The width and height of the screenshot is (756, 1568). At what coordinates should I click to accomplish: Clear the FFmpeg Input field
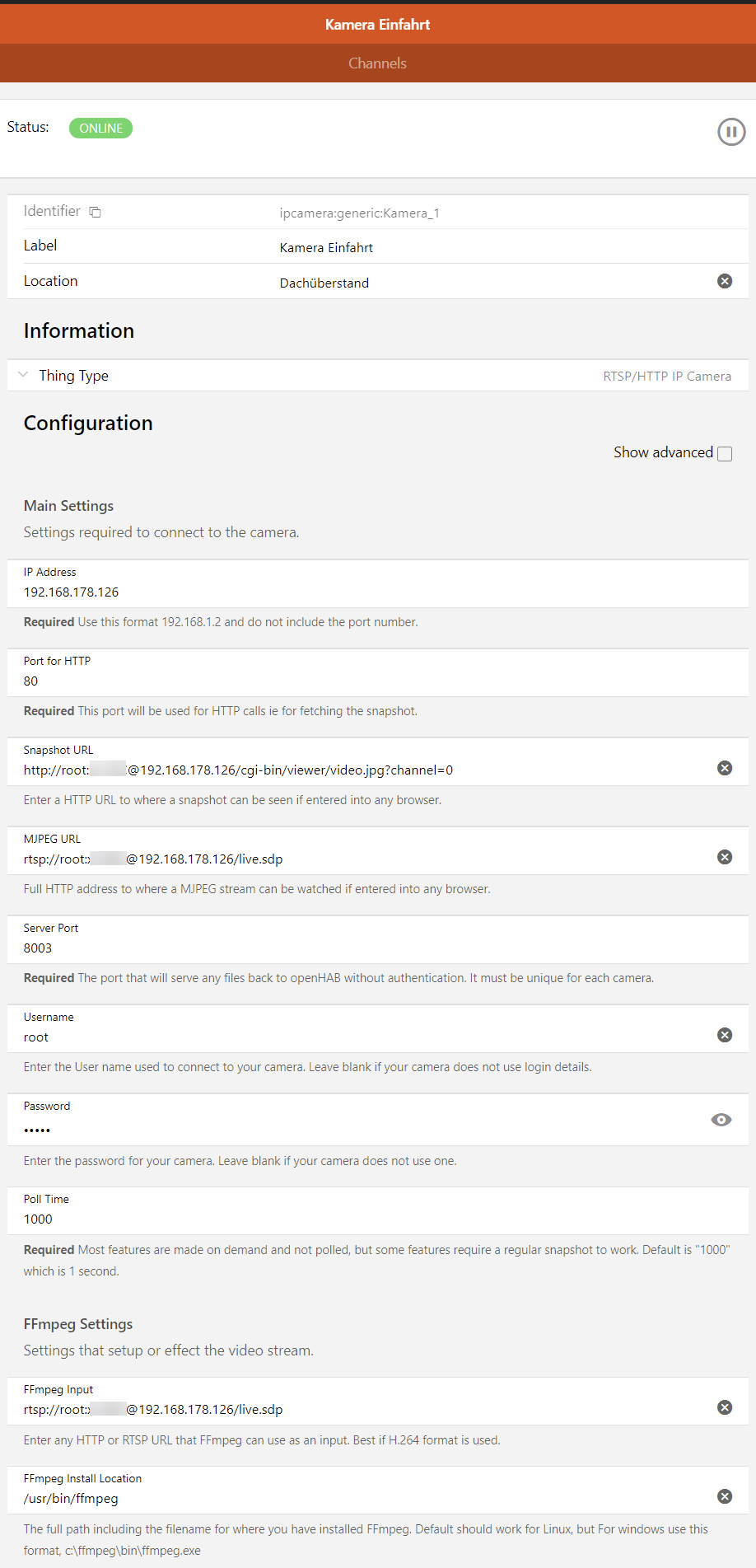[x=724, y=1408]
